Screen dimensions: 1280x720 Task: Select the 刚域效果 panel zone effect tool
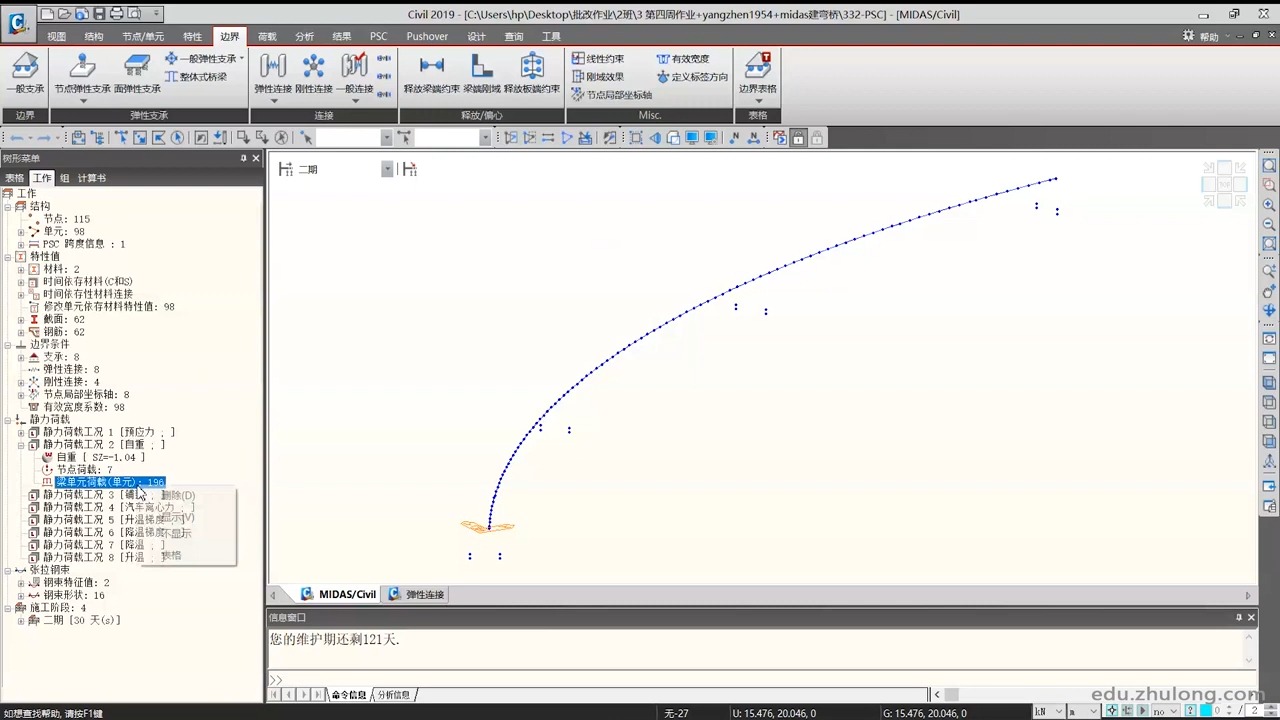598,77
